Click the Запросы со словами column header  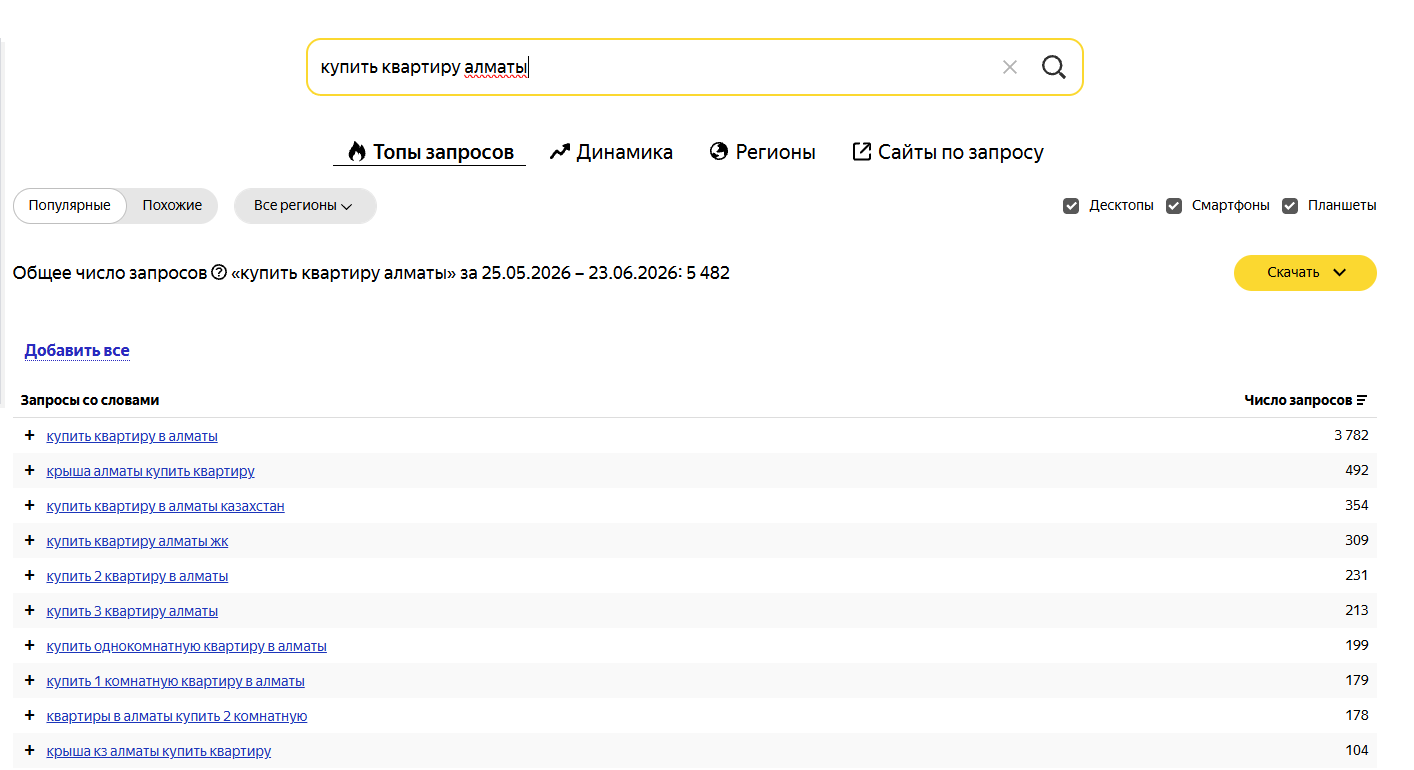coord(90,400)
